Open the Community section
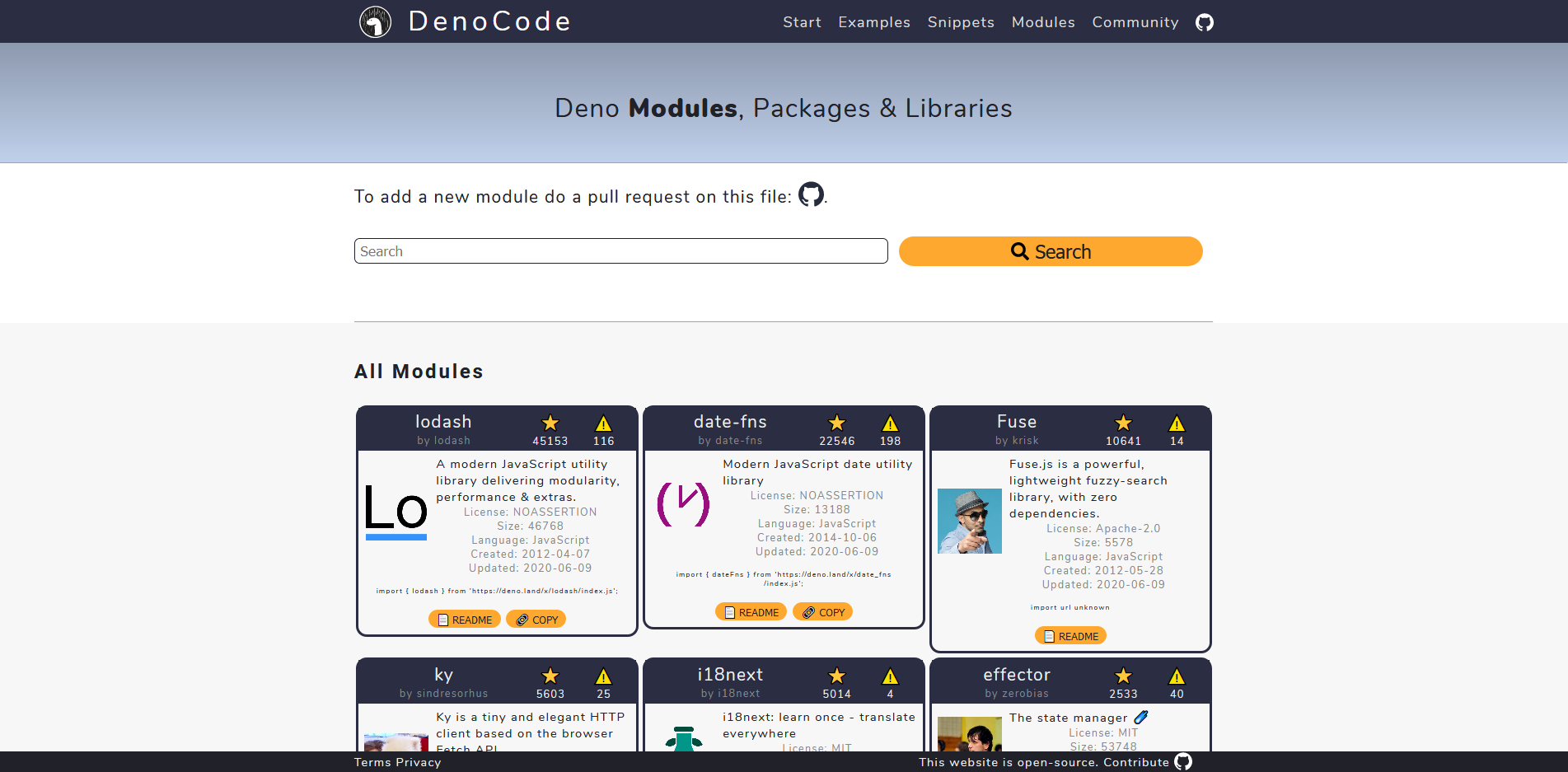Viewport: 1568px width, 772px height. [1135, 22]
